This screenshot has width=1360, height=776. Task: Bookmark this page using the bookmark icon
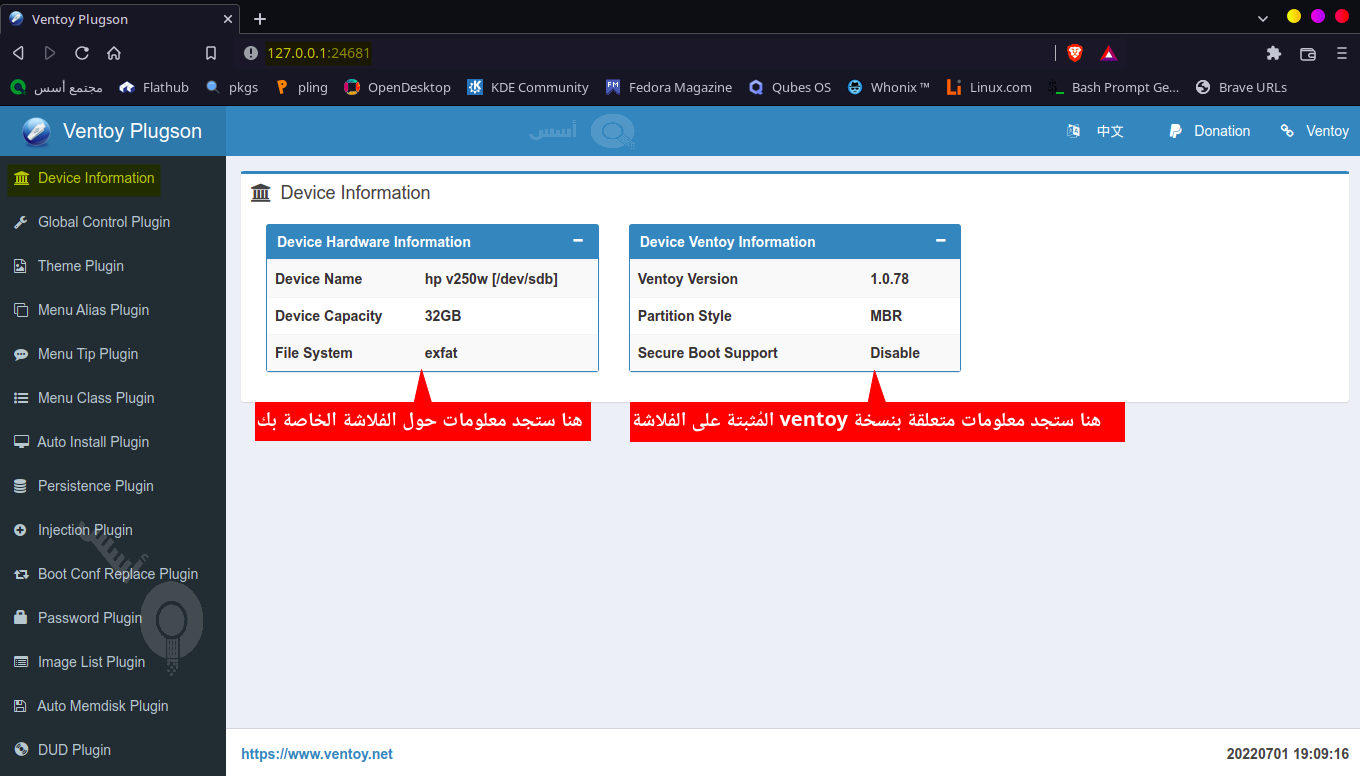click(x=211, y=53)
